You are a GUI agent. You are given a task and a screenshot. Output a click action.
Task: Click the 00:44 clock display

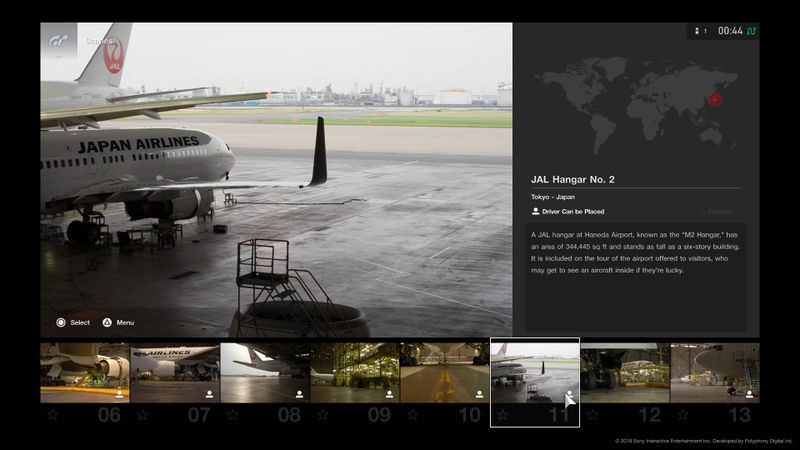[730, 31]
